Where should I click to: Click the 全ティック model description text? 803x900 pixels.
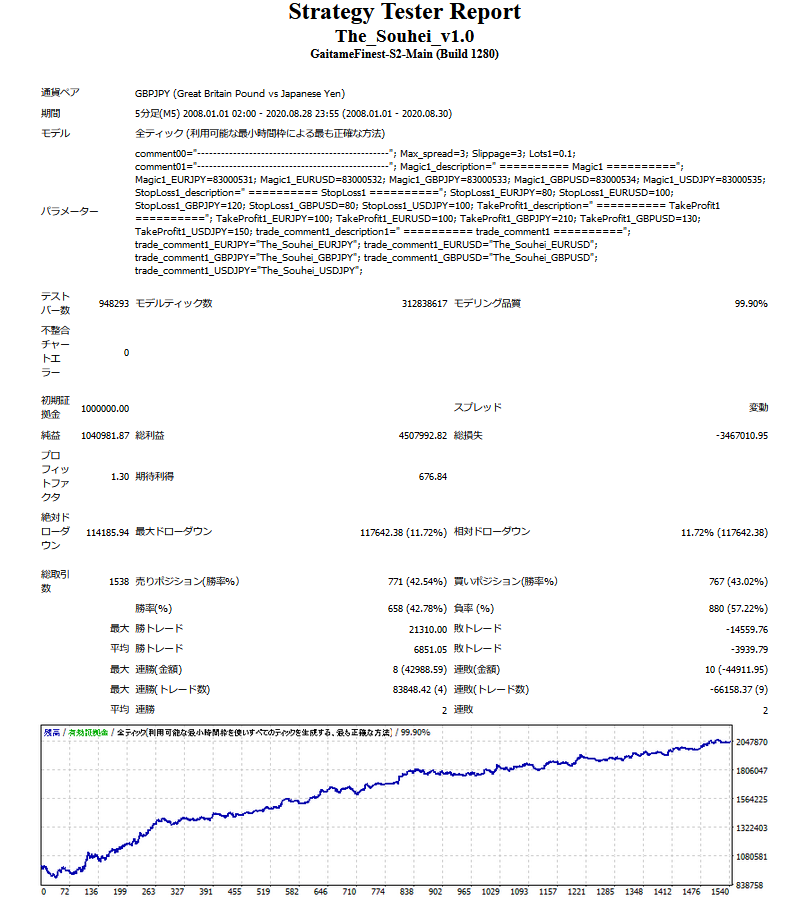[x=260, y=134]
